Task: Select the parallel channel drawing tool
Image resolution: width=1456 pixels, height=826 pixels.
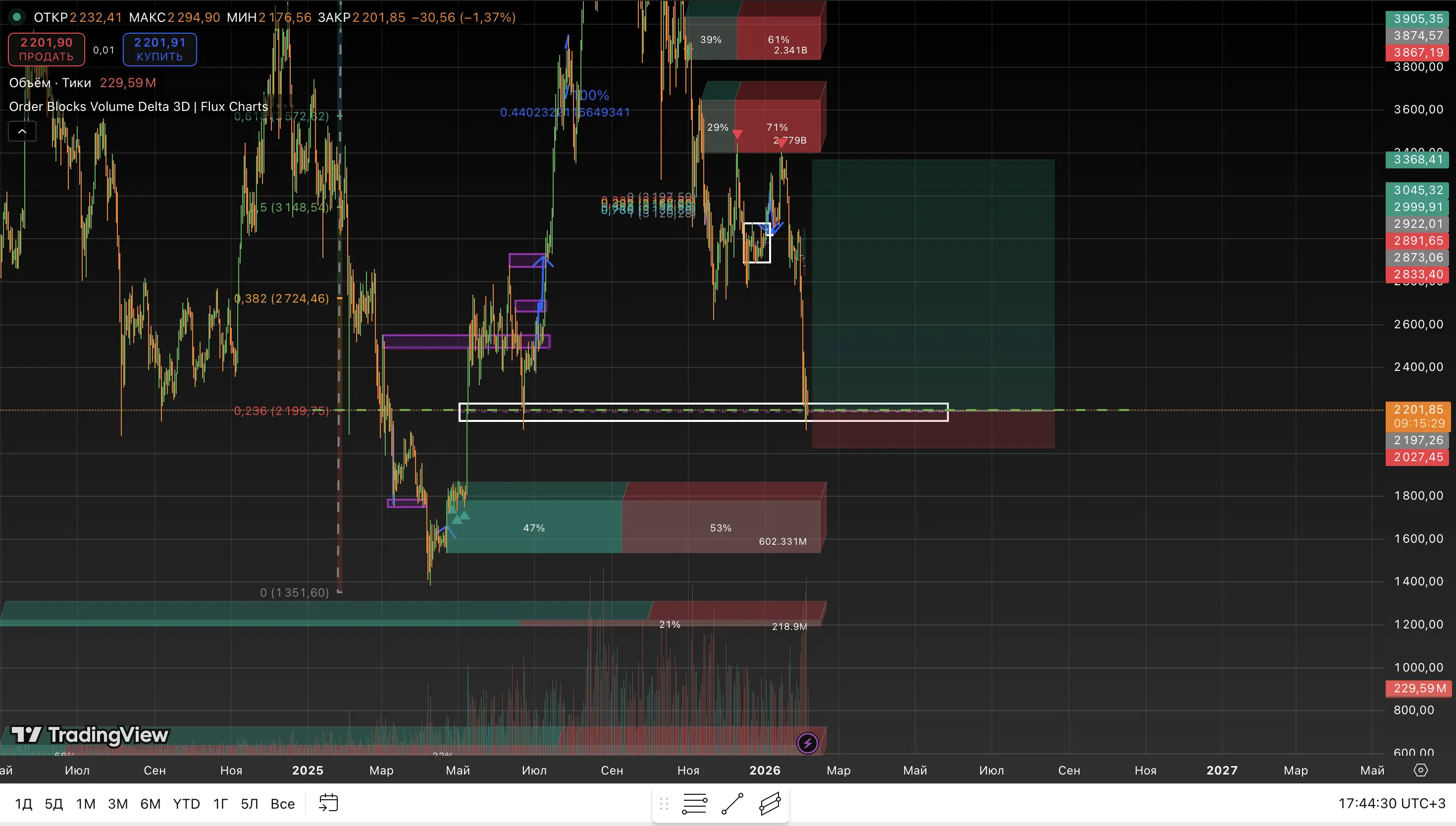Action: tap(770, 803)
